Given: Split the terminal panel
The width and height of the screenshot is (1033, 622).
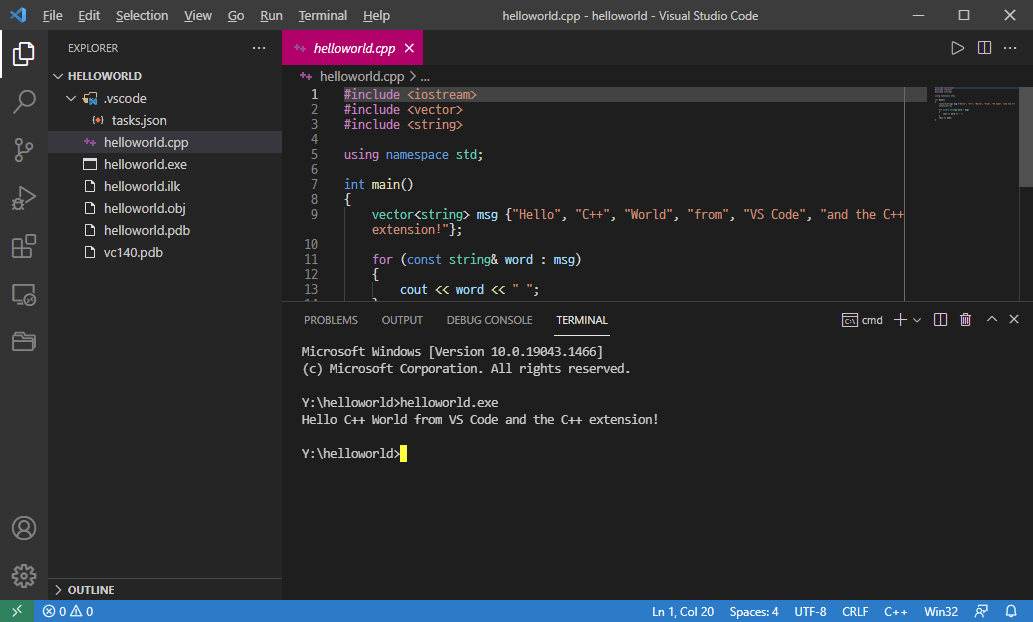Looking at the screenshot, I should pos(940,320).
